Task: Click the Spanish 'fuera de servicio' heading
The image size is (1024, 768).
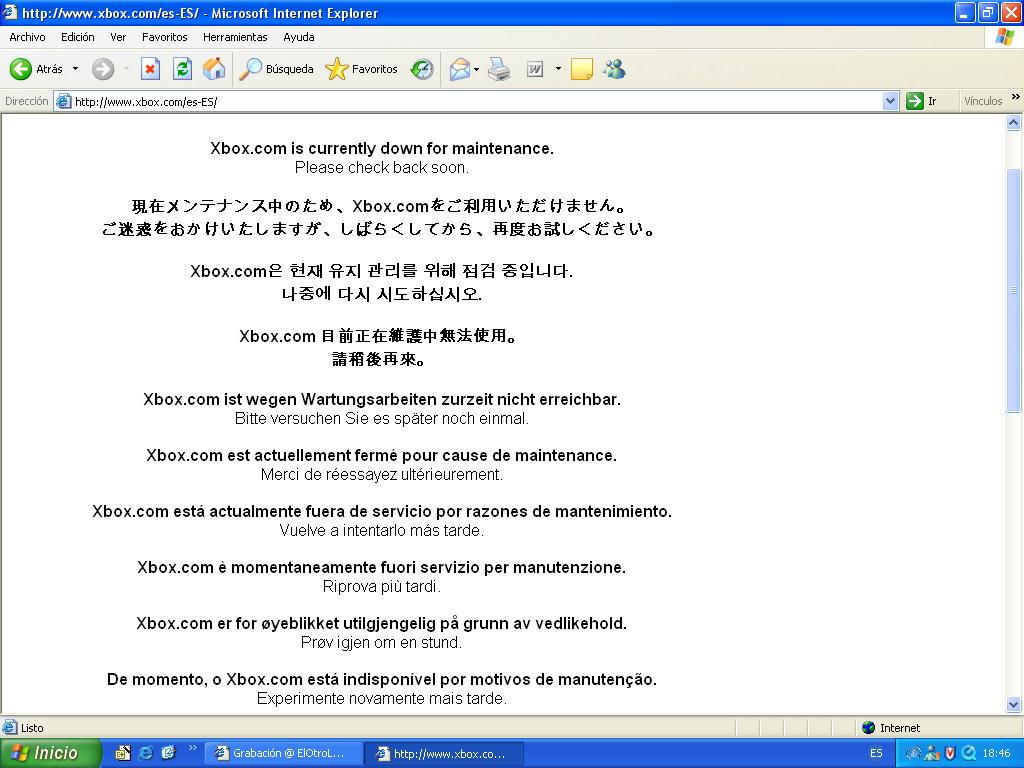Action: pos(381,511)
